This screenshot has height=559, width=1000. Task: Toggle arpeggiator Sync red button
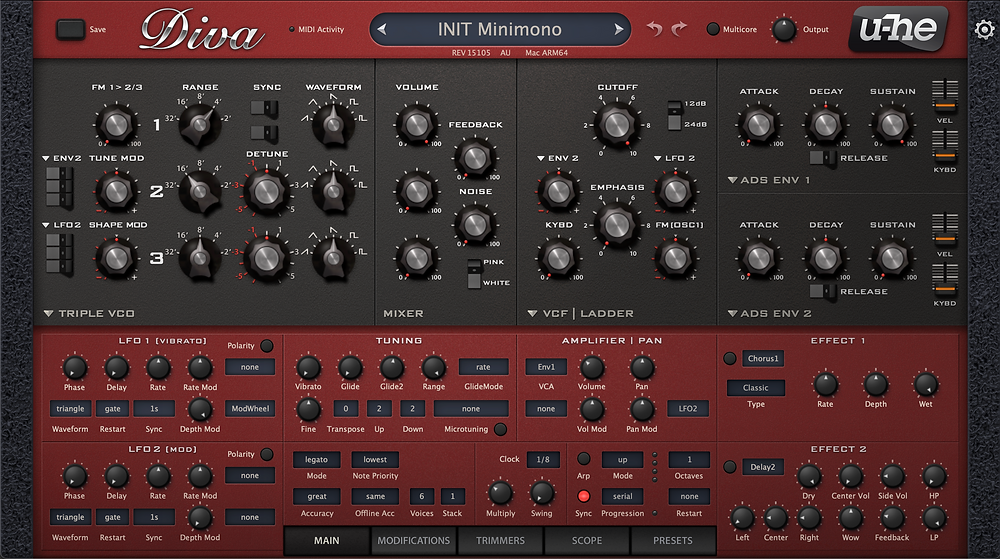583,496
